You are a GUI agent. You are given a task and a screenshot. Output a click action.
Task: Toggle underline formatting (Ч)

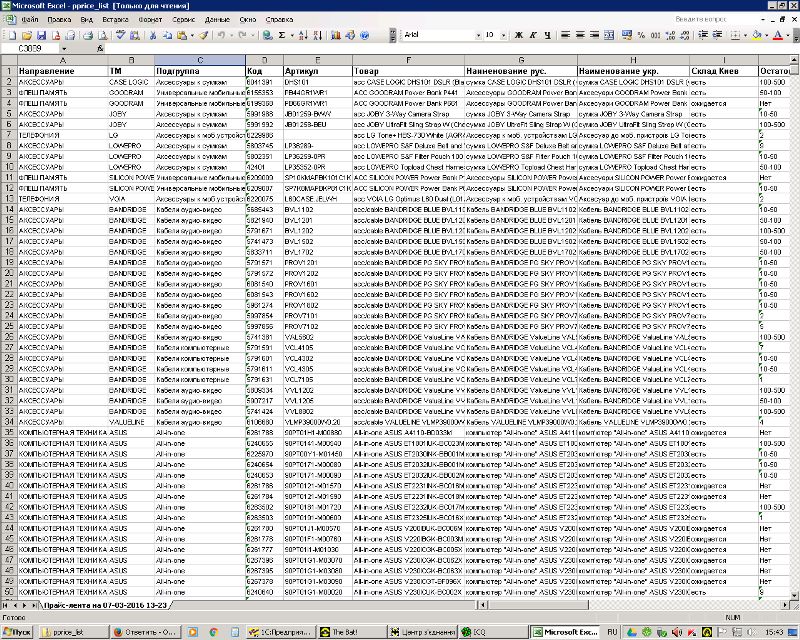tap(547, 35)
